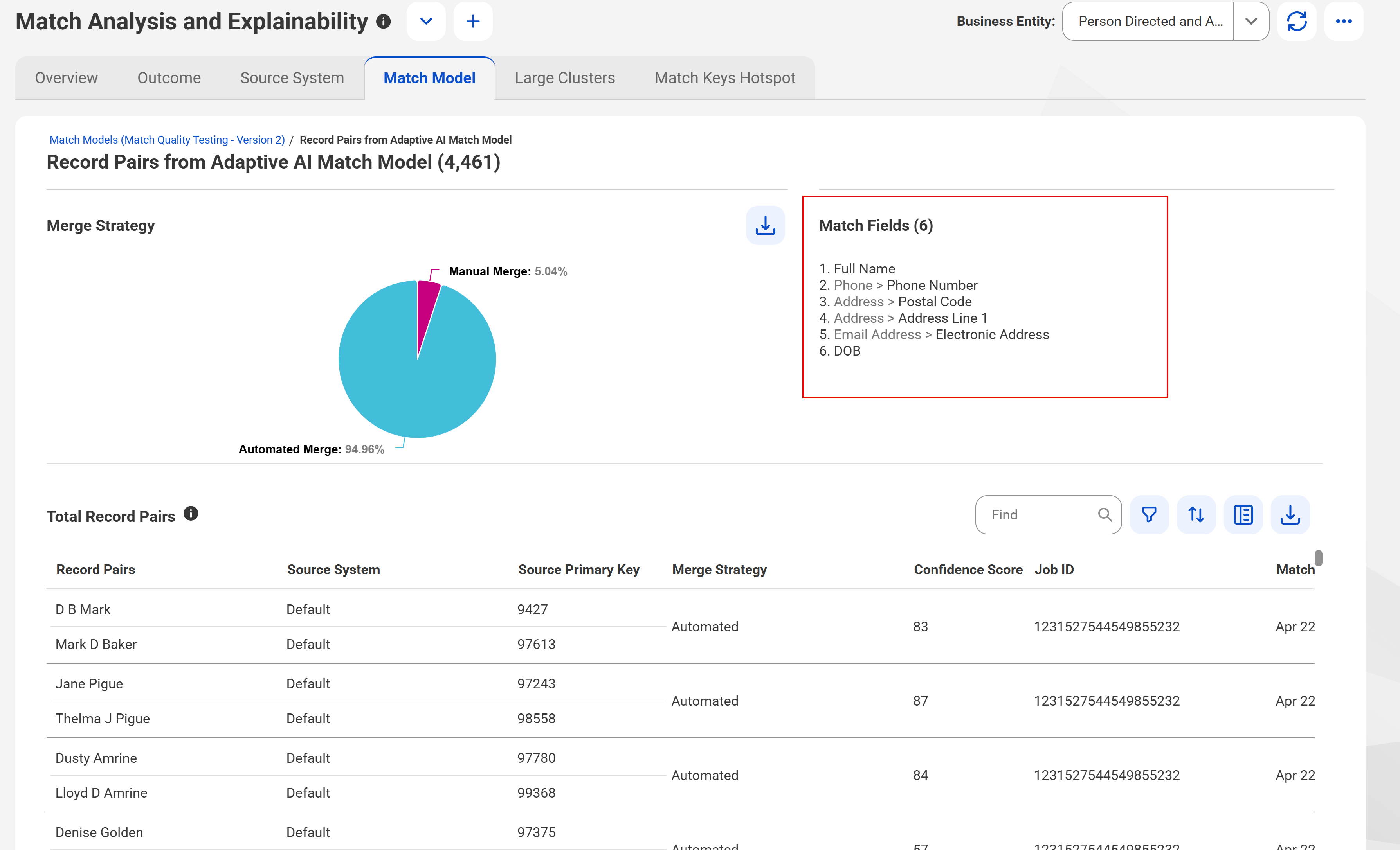This screenshot has height=850, width=1400.
Task: Select the Match Model tab
Action: [429, 78]
